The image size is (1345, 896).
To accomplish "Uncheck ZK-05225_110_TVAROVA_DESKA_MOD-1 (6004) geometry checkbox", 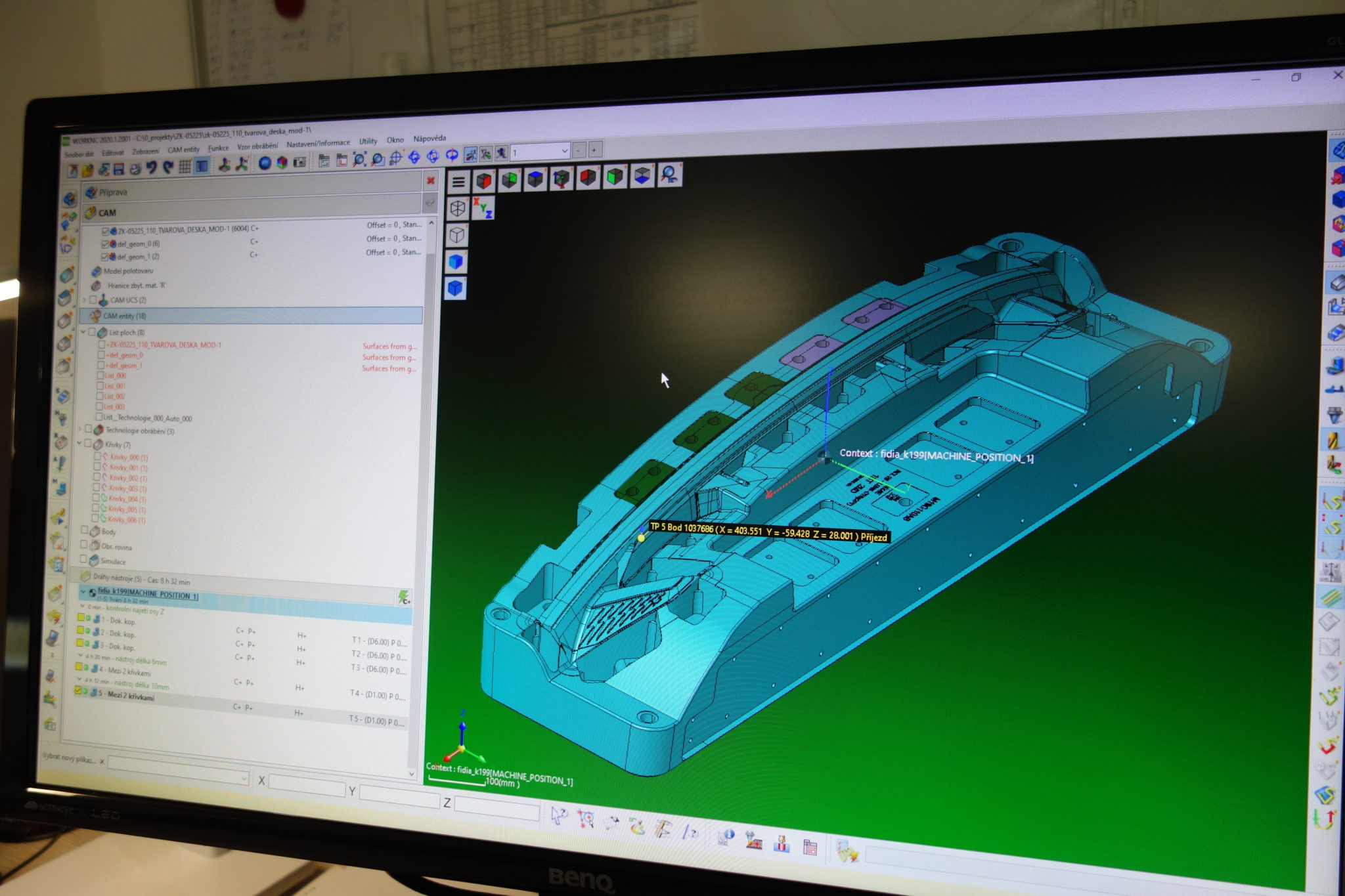I will (x=105, y=231).
